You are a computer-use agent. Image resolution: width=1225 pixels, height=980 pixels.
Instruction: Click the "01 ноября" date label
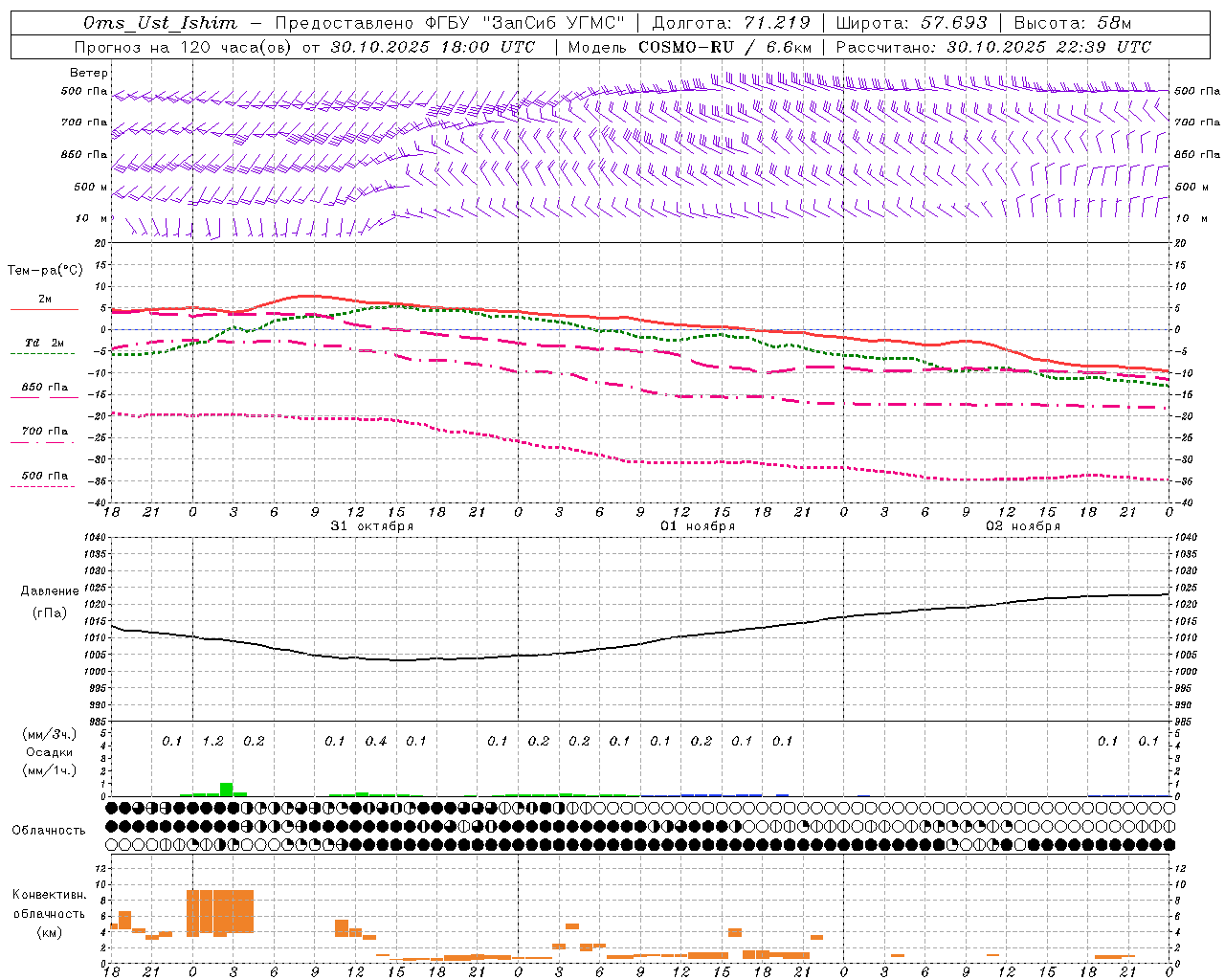point(698,526)
